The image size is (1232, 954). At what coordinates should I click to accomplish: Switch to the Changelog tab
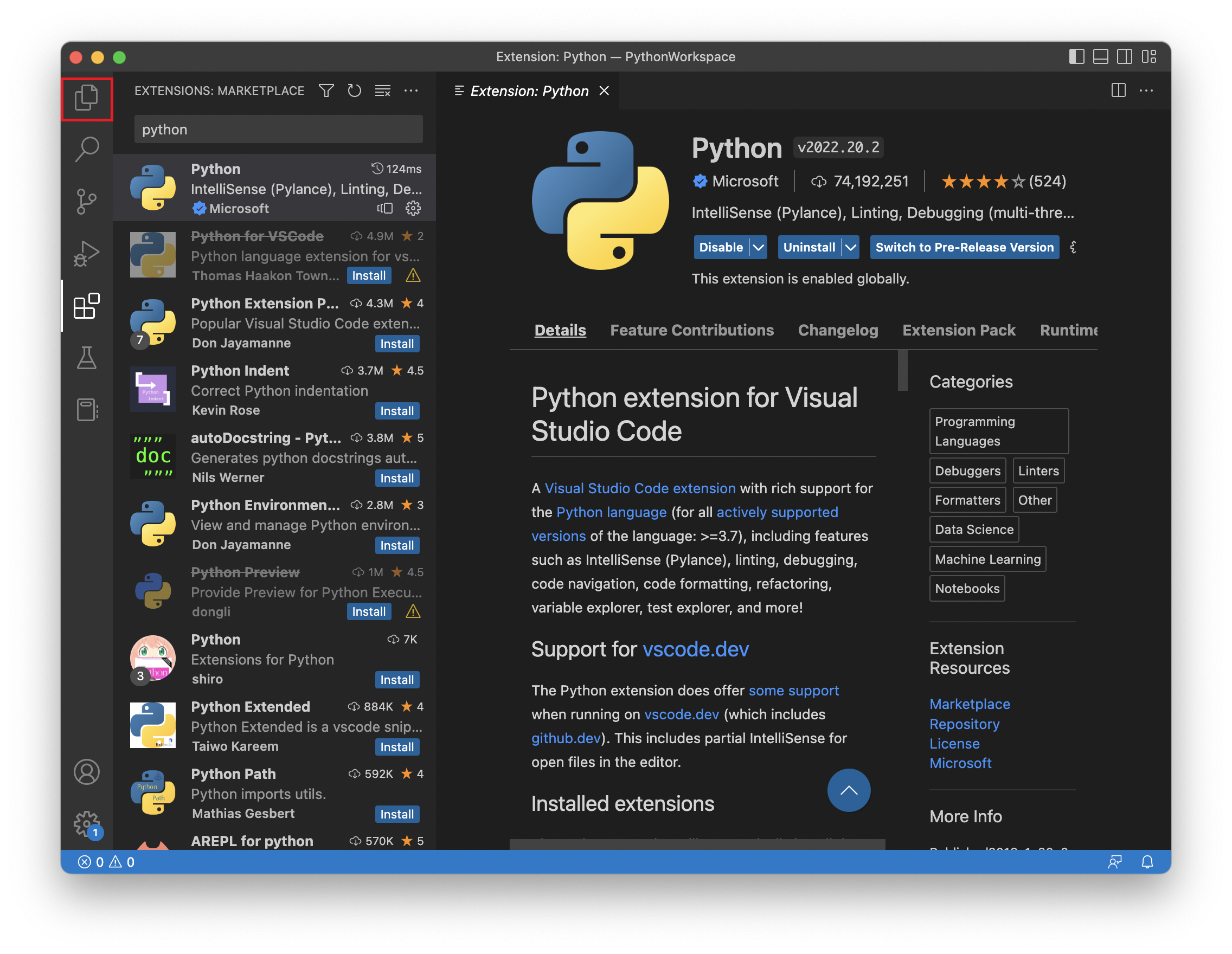838,331
